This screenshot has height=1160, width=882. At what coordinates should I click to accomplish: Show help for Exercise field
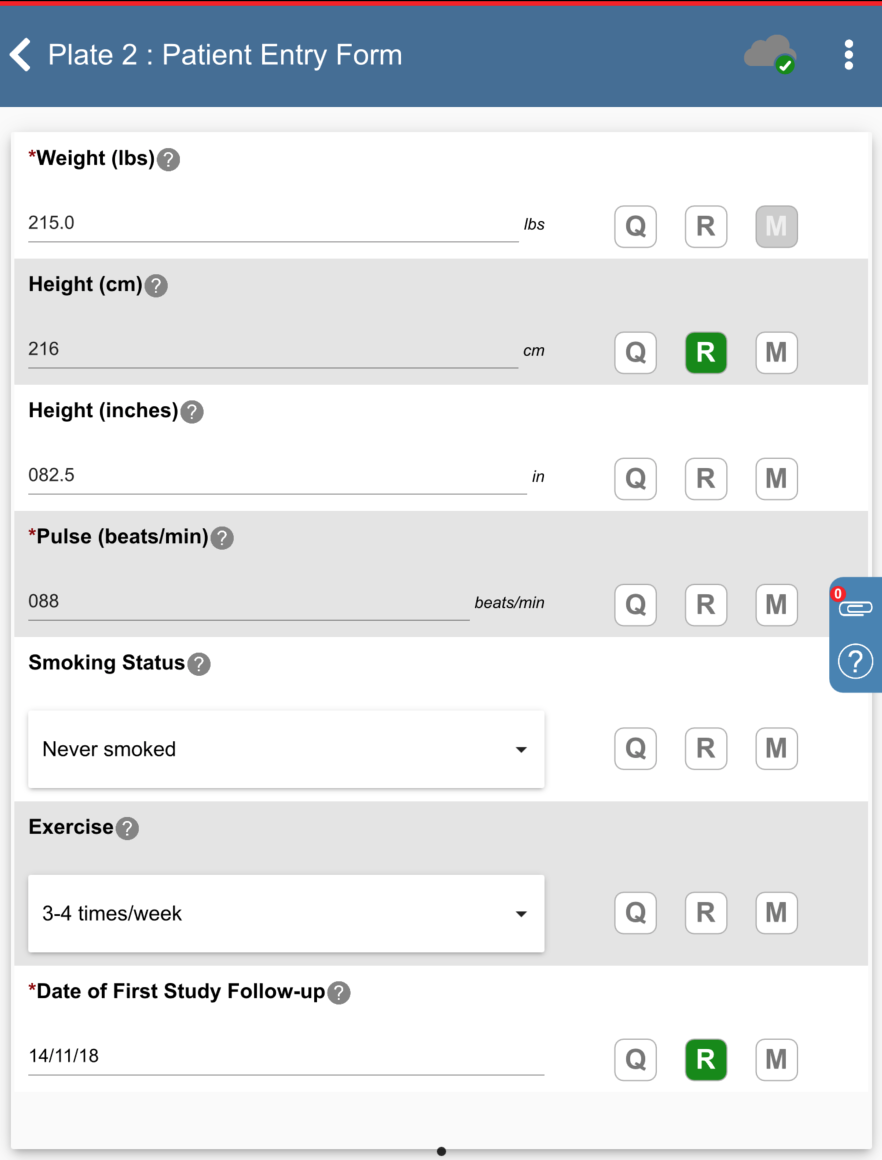(127, 828)
